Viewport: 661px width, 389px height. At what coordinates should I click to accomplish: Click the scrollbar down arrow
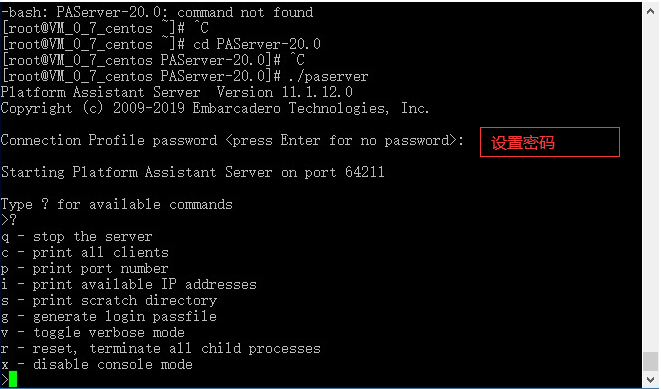(650, 379)
